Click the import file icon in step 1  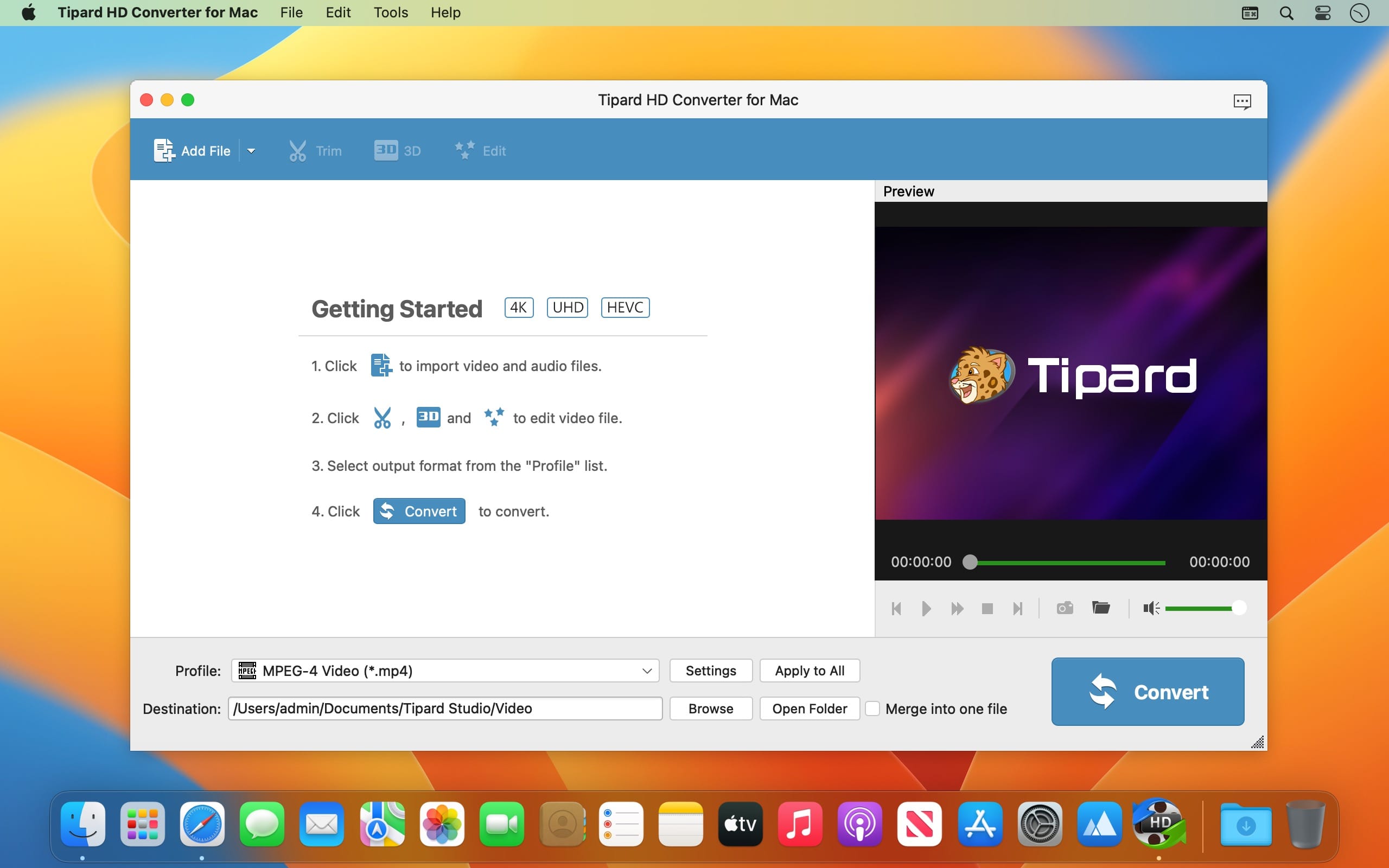(381, 366)
